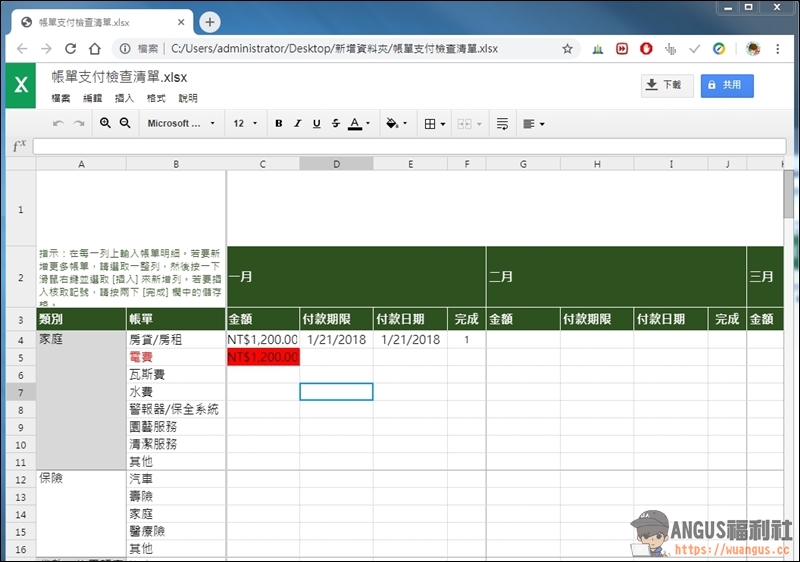Screen dimensions: 800x562
Task: Click the formula bar input field
Action: coord(410,146)
